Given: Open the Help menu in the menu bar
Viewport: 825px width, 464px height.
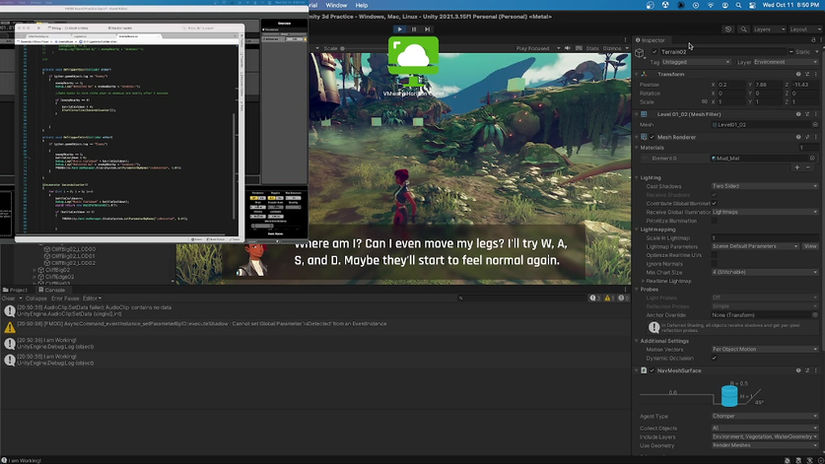Looking at the screenshot, I should point(361,5).
